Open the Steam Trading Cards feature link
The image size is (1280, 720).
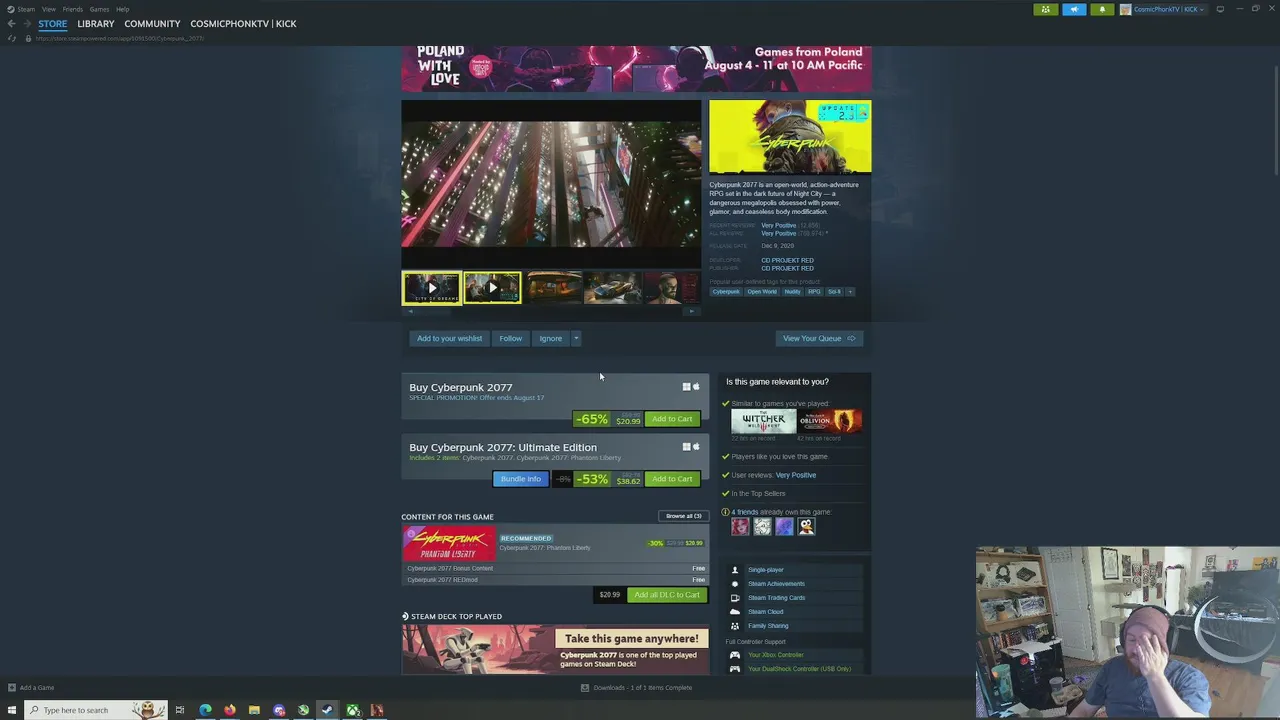(x=776, y=598)
